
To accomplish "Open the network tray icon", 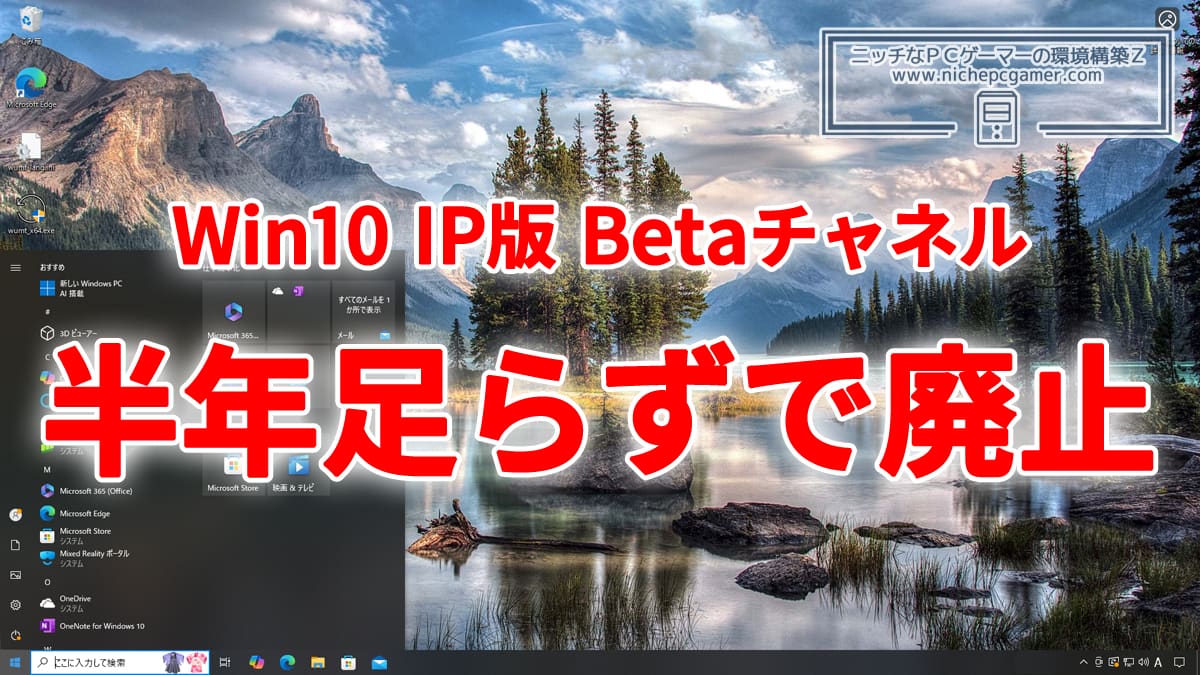I will point(1128,663).
